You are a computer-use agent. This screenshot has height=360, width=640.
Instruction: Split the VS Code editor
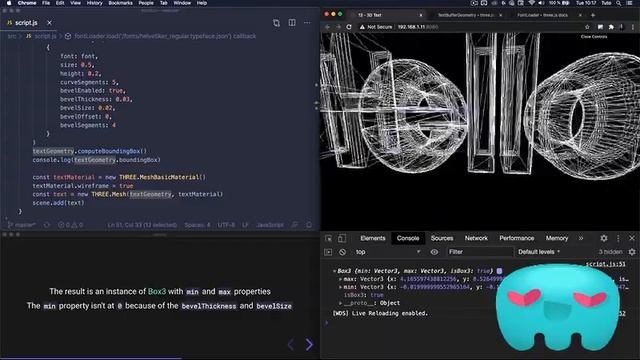(292, 23)
